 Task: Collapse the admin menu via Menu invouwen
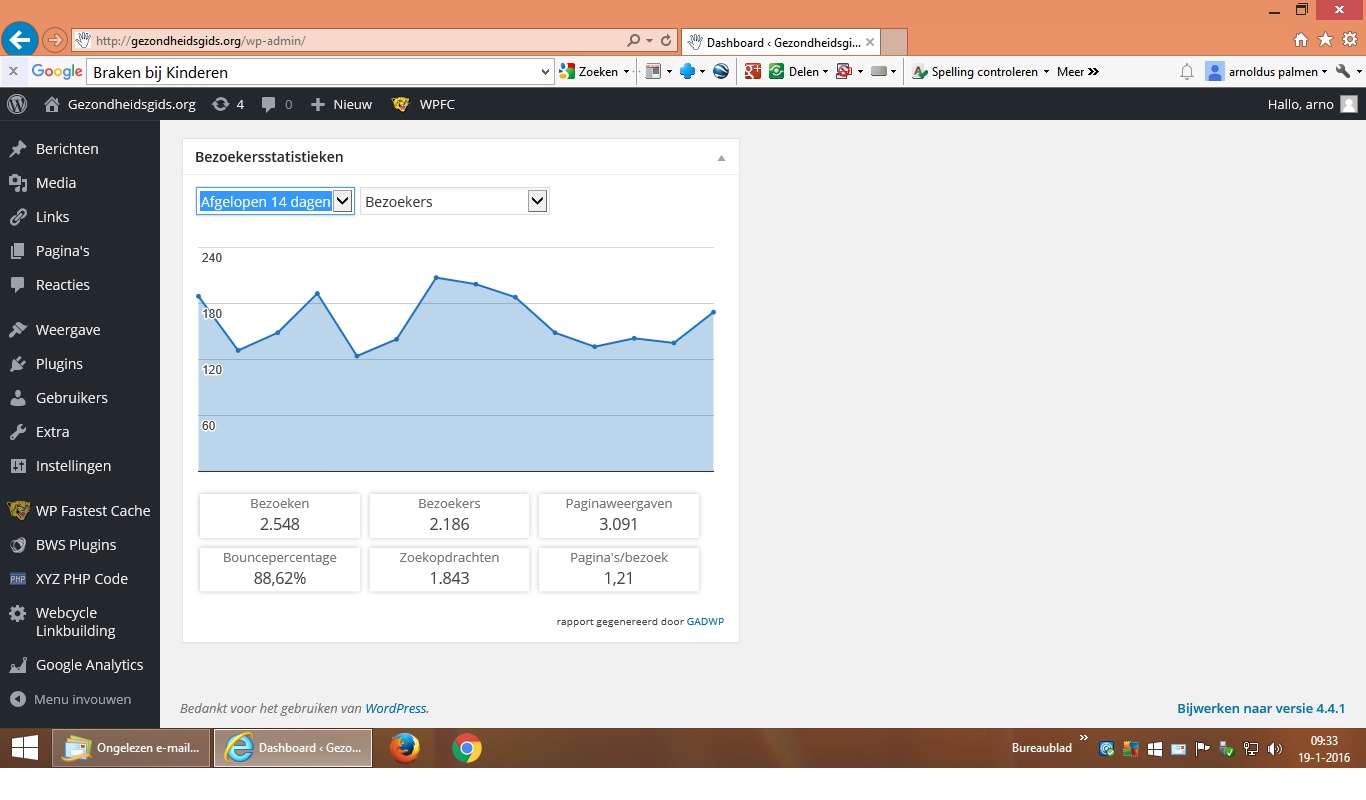[x=71, y=700]
